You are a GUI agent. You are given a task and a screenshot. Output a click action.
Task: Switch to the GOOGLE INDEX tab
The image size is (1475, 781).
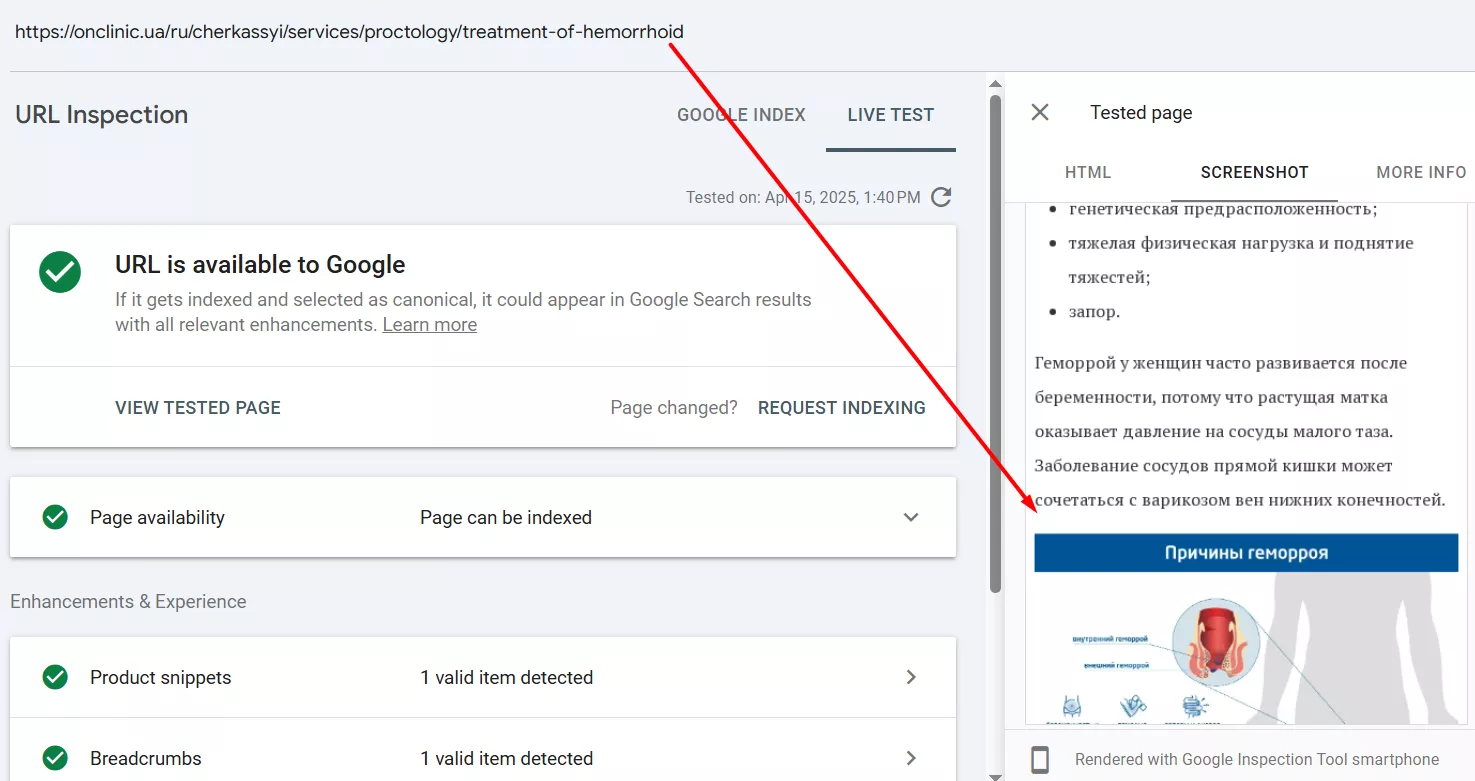tap(741, 114)
